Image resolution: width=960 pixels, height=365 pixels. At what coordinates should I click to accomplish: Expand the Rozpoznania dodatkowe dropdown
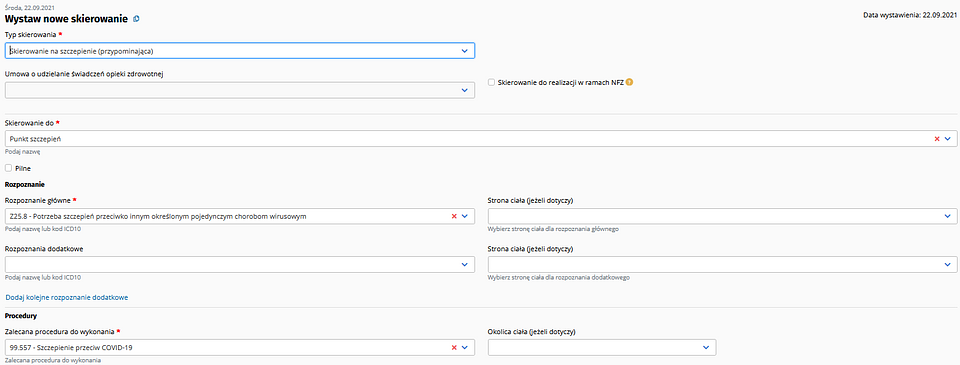pyautogui.click(x=464, y=265)
